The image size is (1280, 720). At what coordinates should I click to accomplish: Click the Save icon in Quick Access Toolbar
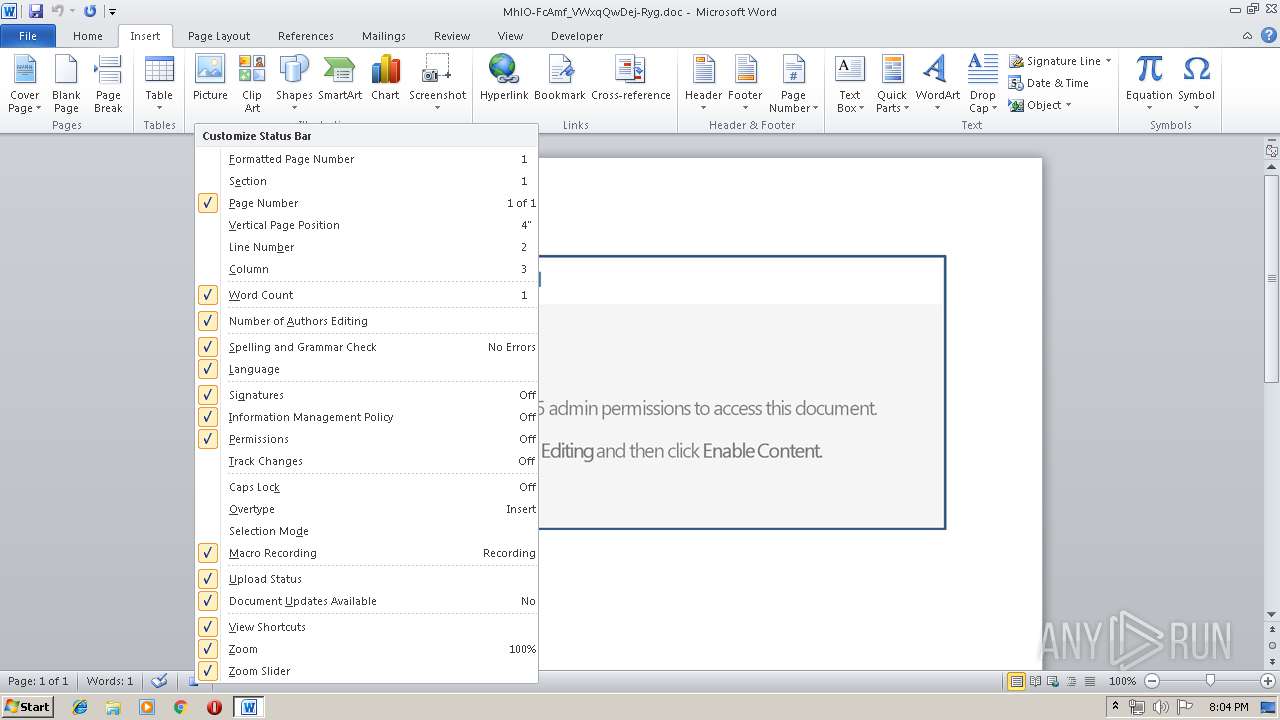(x=36, y=11)
